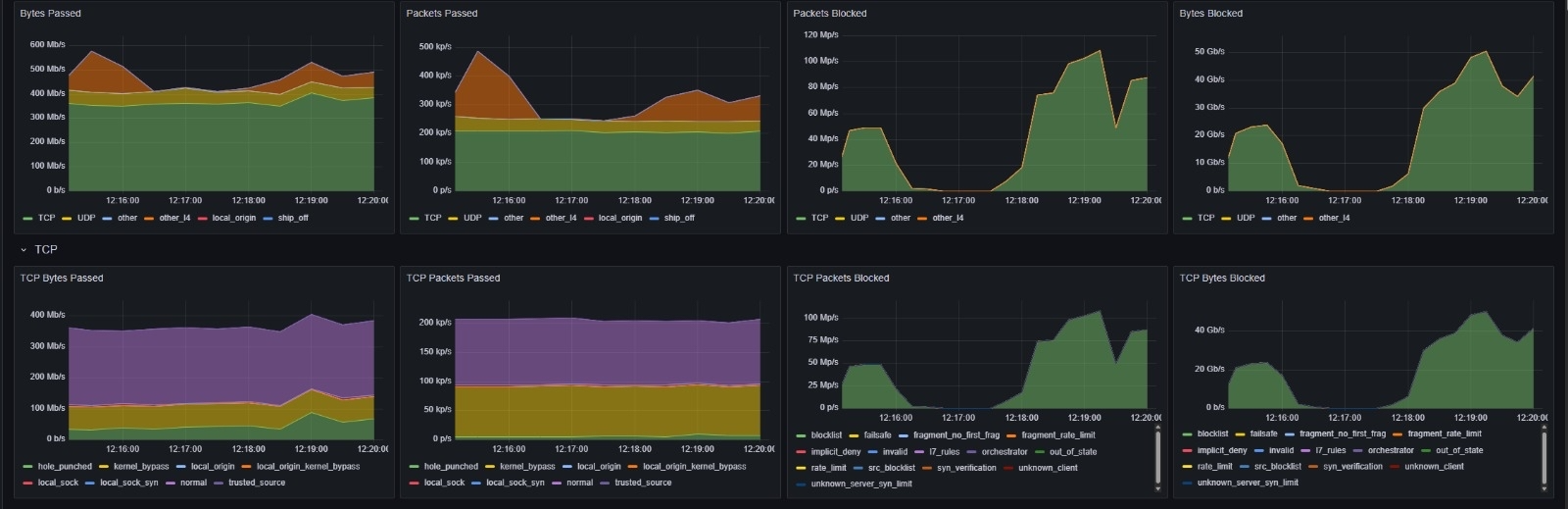Click the orange other_l4 swatch in Bytes Passed legend
This screenshot has height=509, width=1568.
[x=150, y=219]
